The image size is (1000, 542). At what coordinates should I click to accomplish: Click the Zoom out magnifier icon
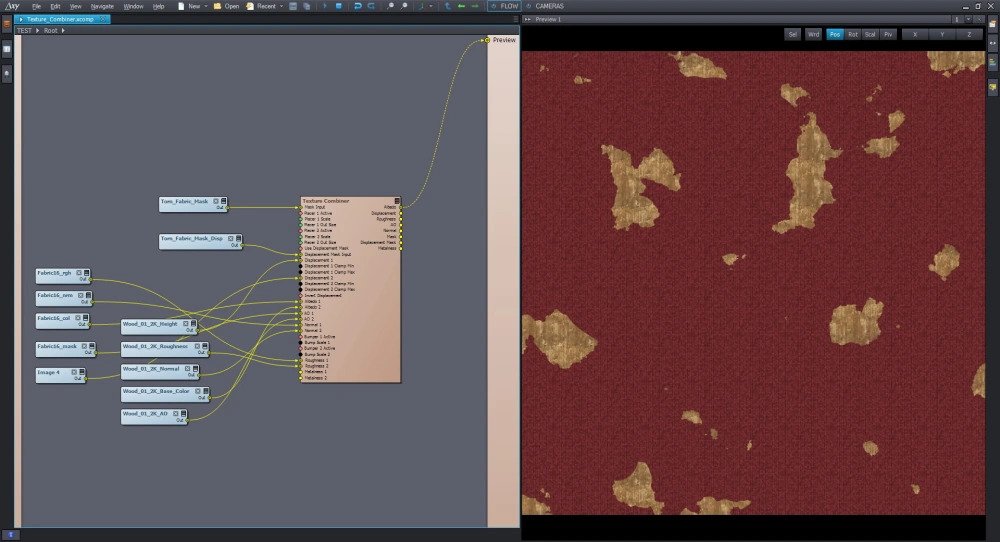pyautogui.click(x=404, y=6)
